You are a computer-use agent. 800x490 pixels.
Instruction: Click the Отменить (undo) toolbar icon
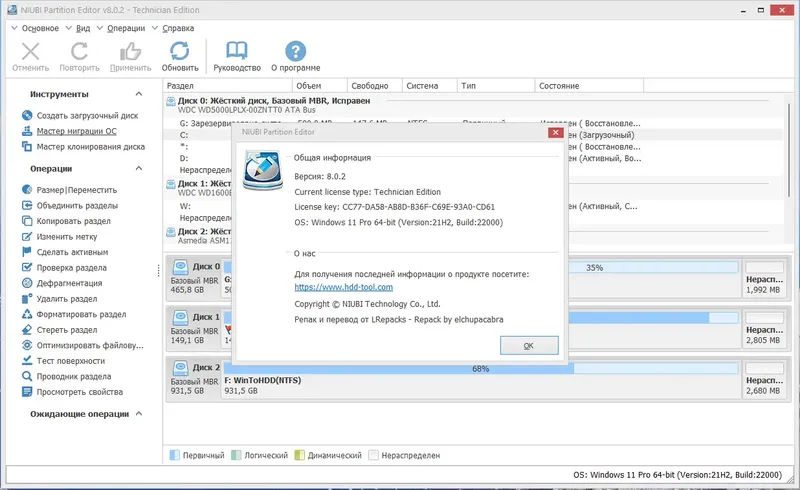31,52
